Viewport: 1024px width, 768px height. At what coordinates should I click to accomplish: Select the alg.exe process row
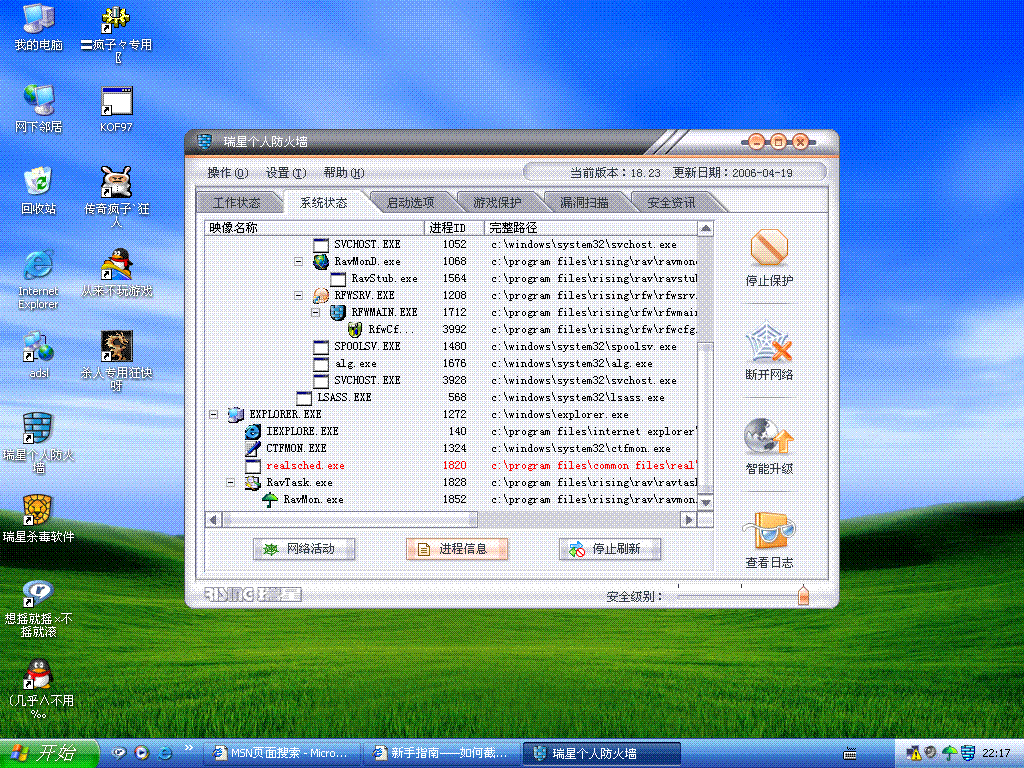tap(451, 363)
